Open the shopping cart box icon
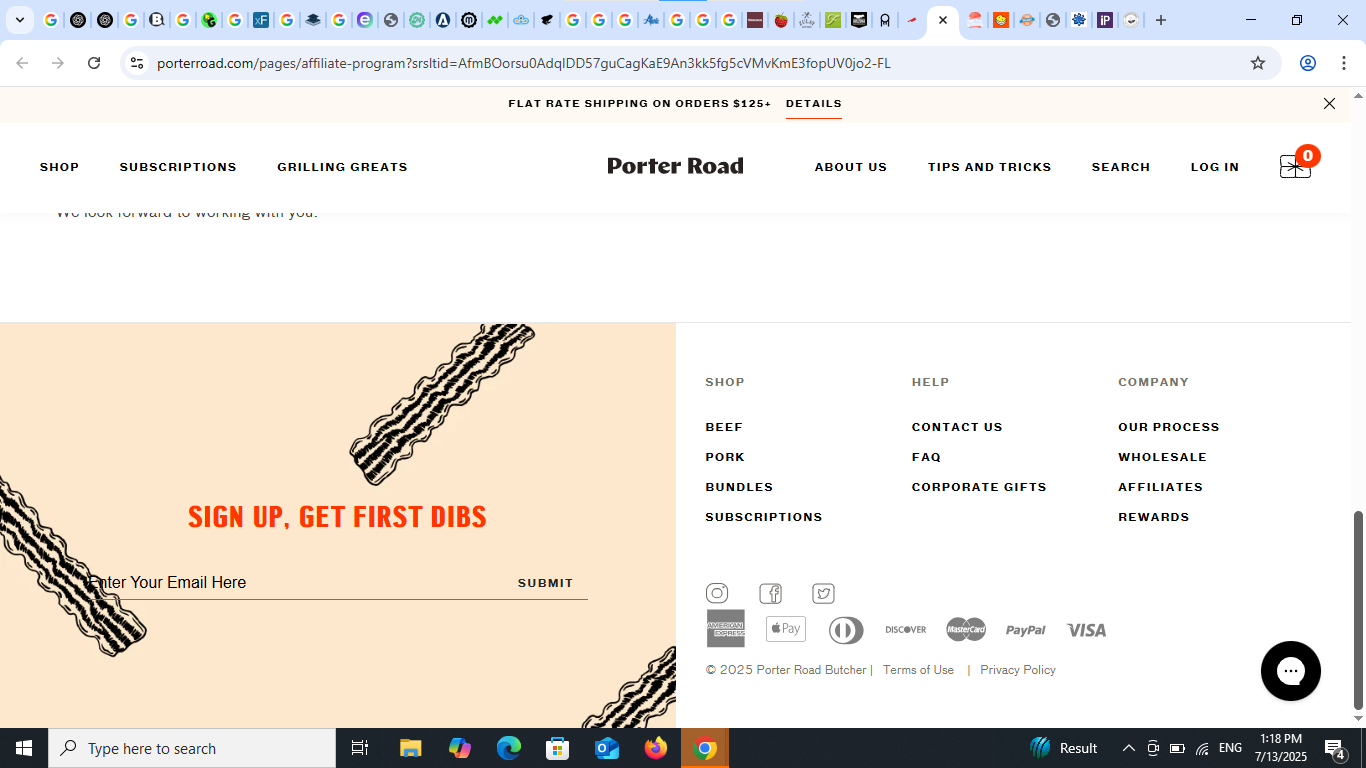 tap(1295, 166)
